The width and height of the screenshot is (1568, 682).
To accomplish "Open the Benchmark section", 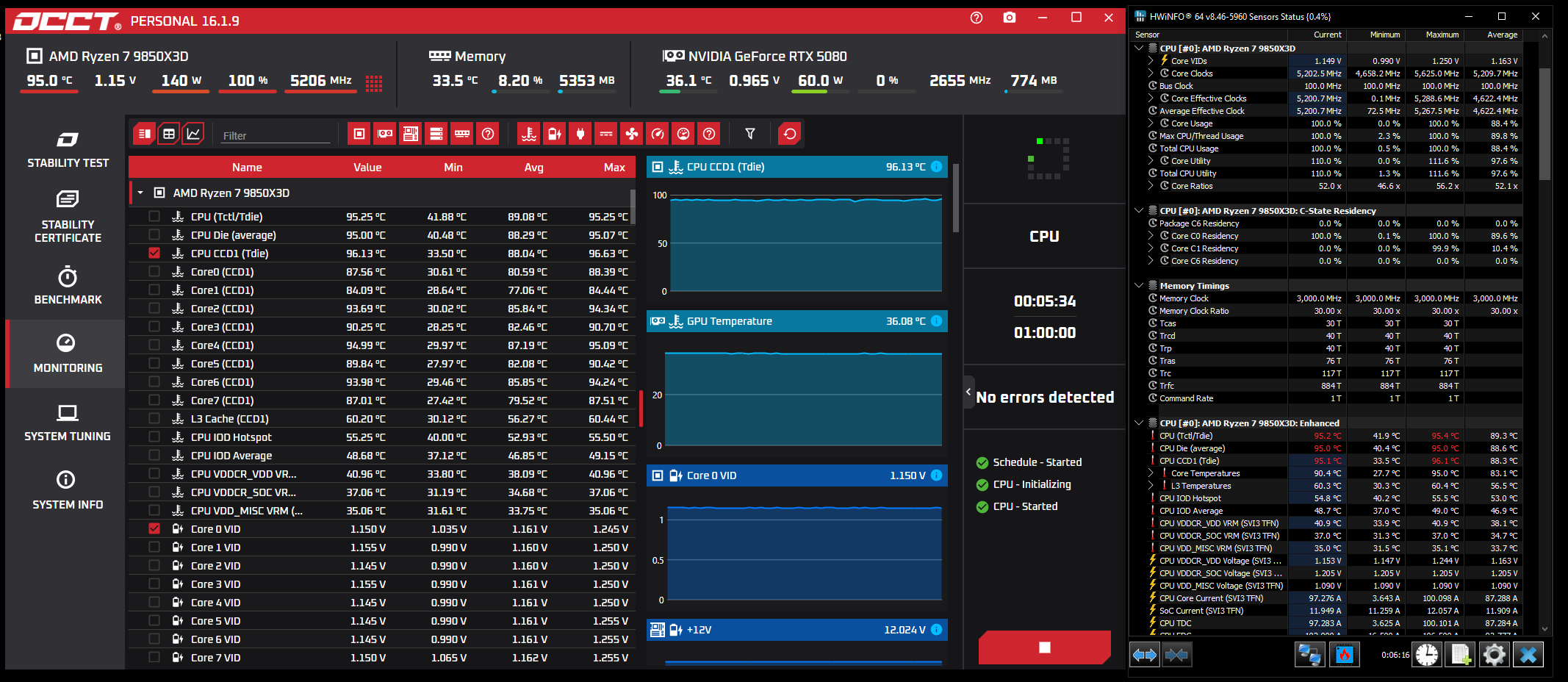I will click(68, 286).
